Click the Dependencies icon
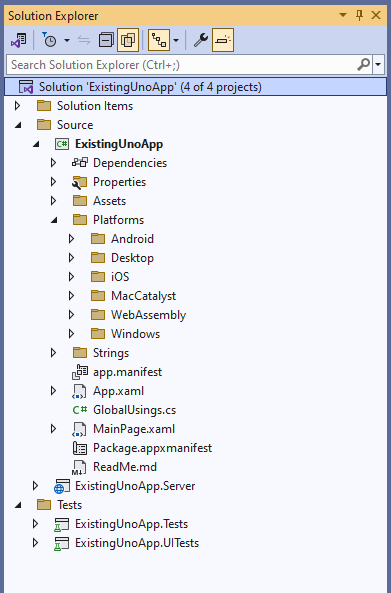 coord(80,163)
